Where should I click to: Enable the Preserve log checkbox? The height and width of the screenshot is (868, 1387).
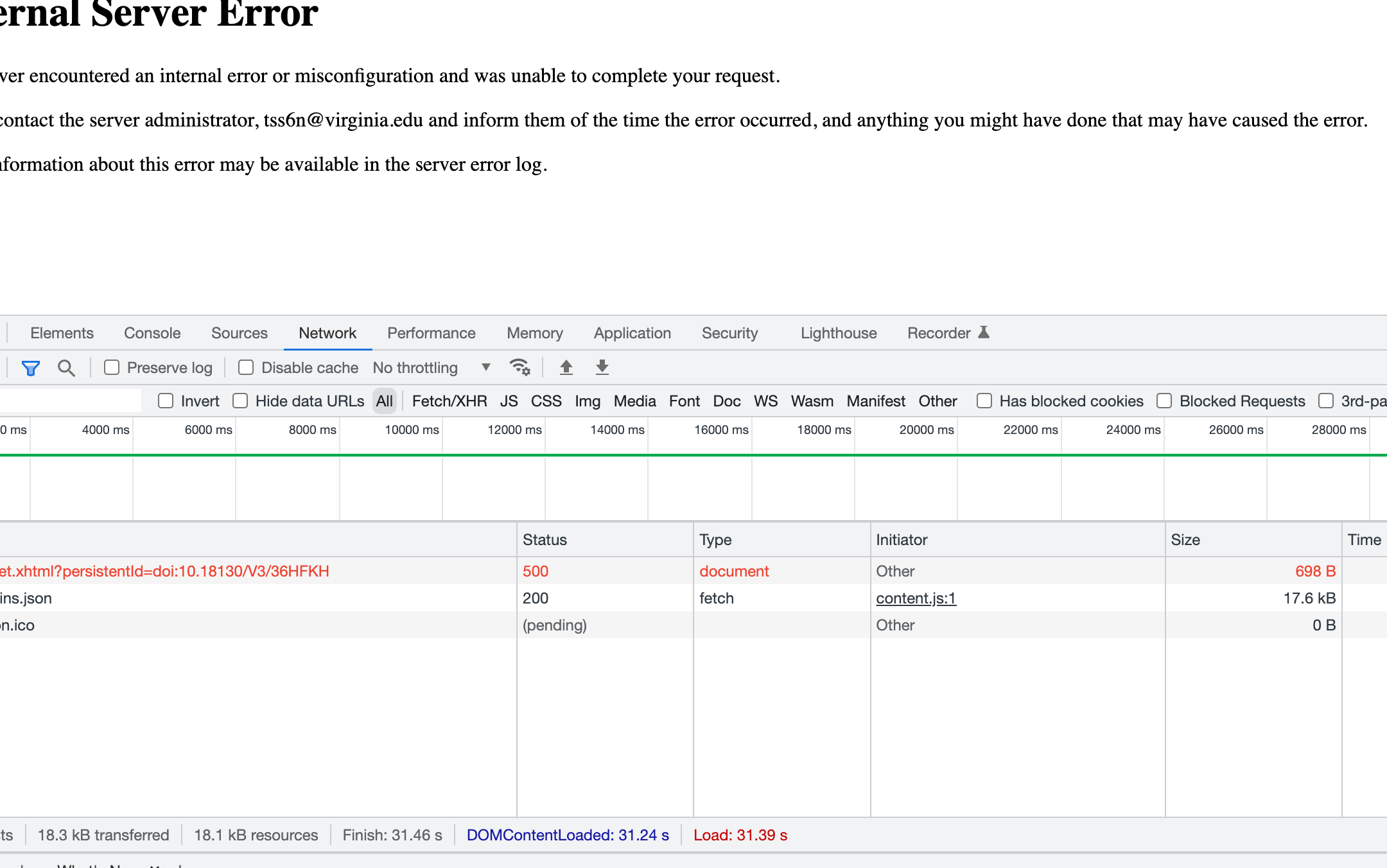(x=112, y=367)
